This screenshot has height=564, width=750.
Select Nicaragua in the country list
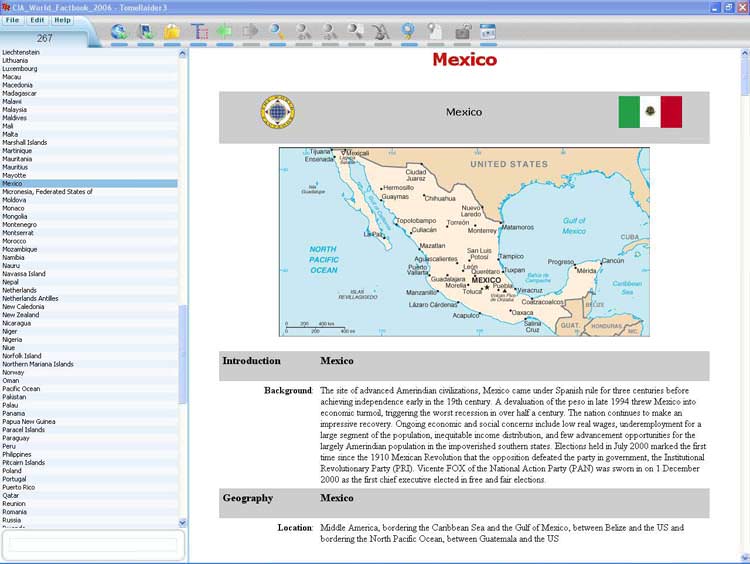(x=17, y=323)
